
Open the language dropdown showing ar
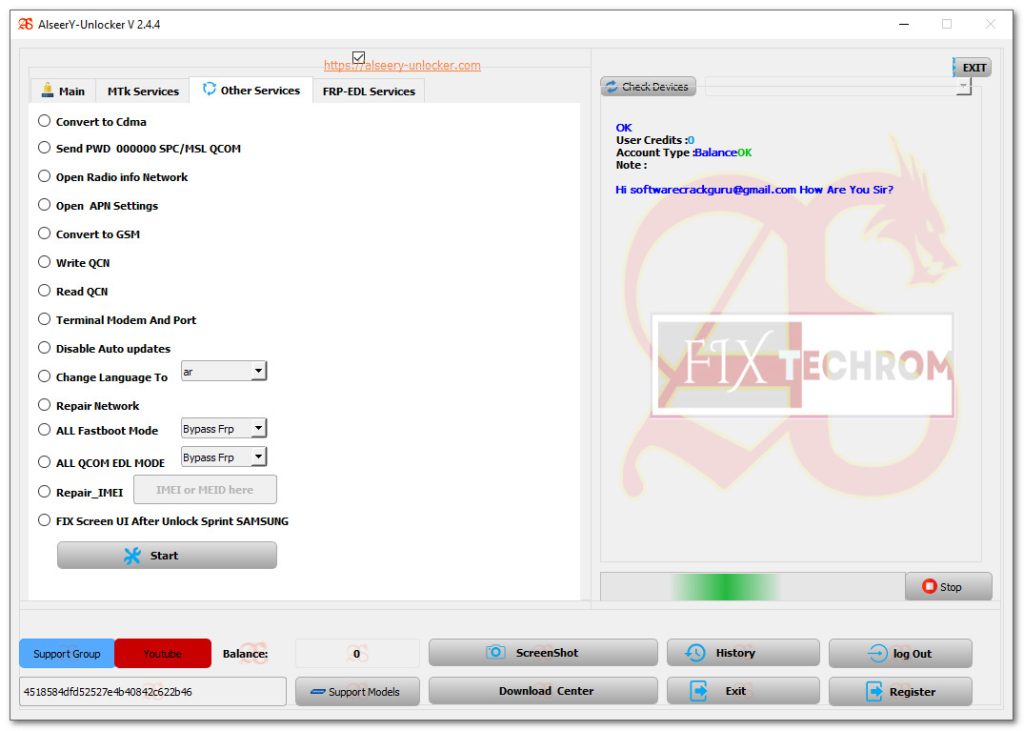point(224,372)
